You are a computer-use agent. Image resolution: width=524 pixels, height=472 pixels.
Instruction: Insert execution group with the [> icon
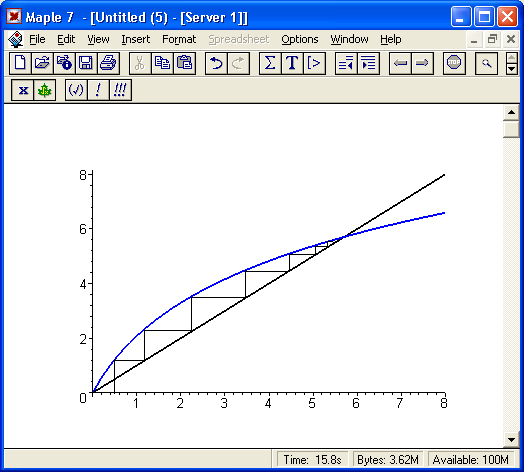pyautogui.click(x=314, y=63)
